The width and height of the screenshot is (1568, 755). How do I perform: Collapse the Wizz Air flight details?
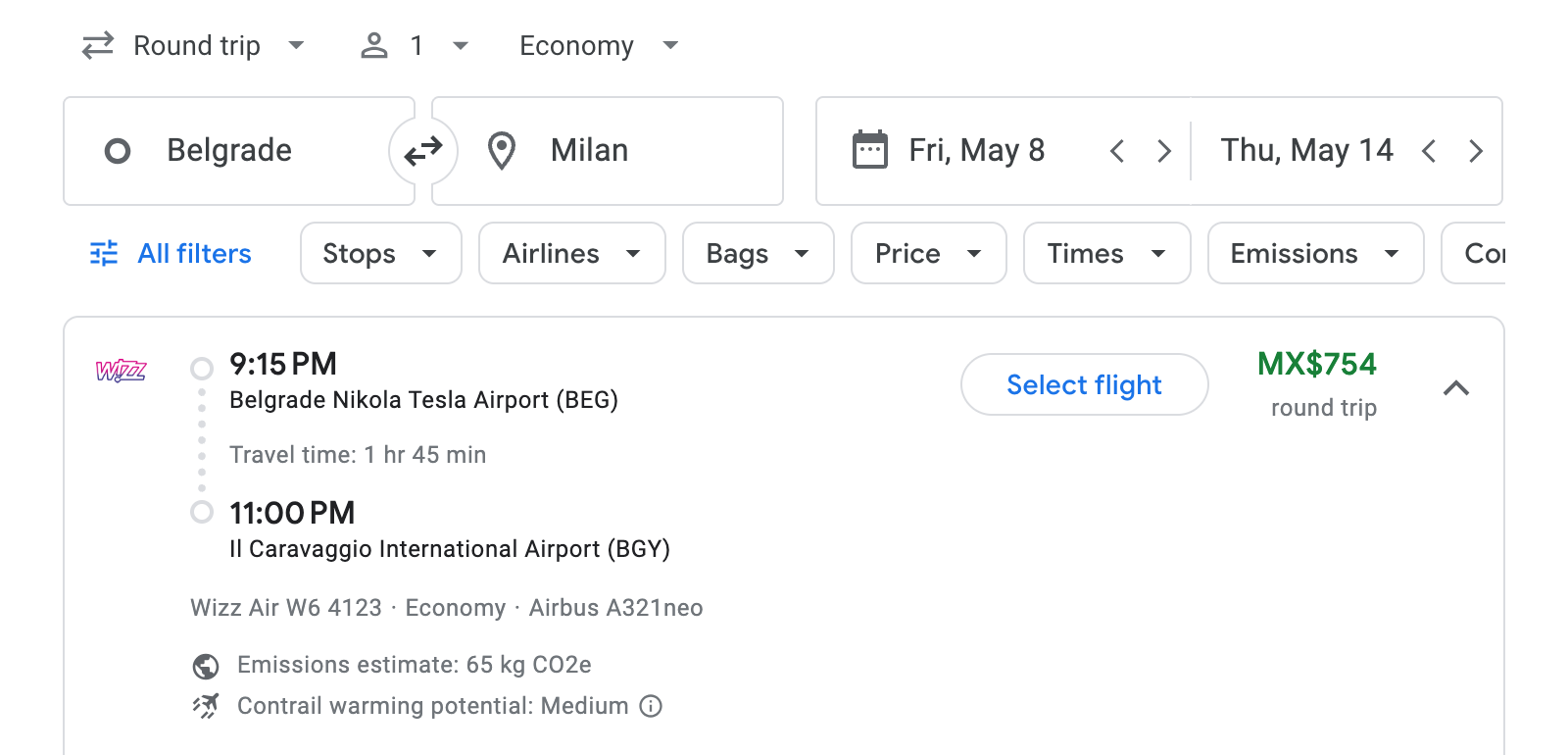(x=1458, y=388)
